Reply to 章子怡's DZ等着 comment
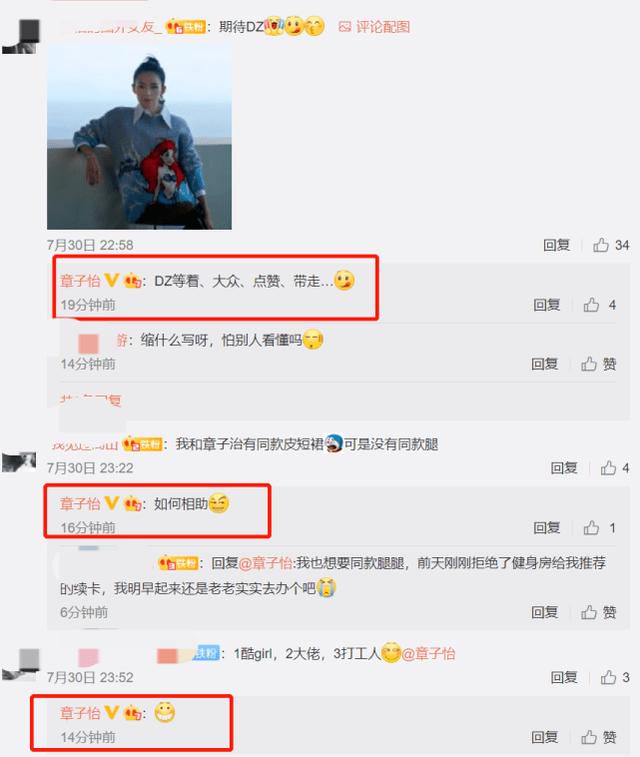 click(x=546, y=305)
